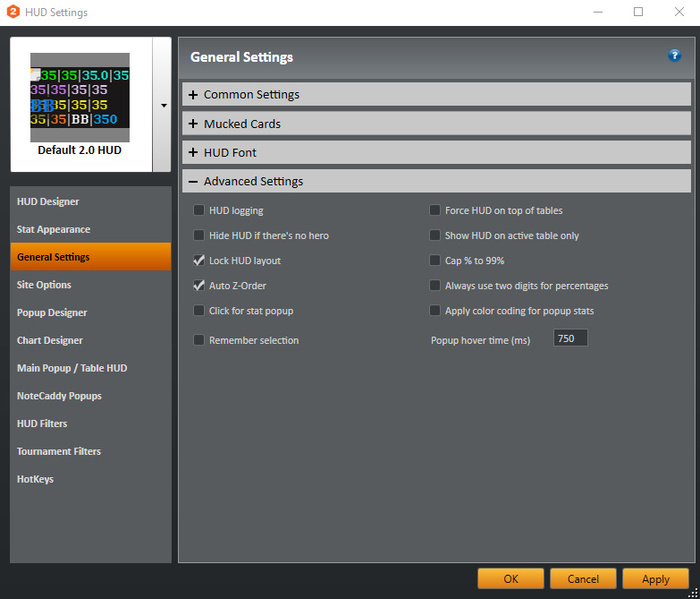Open NoteCaddy Popups

(x=90, y=395)
